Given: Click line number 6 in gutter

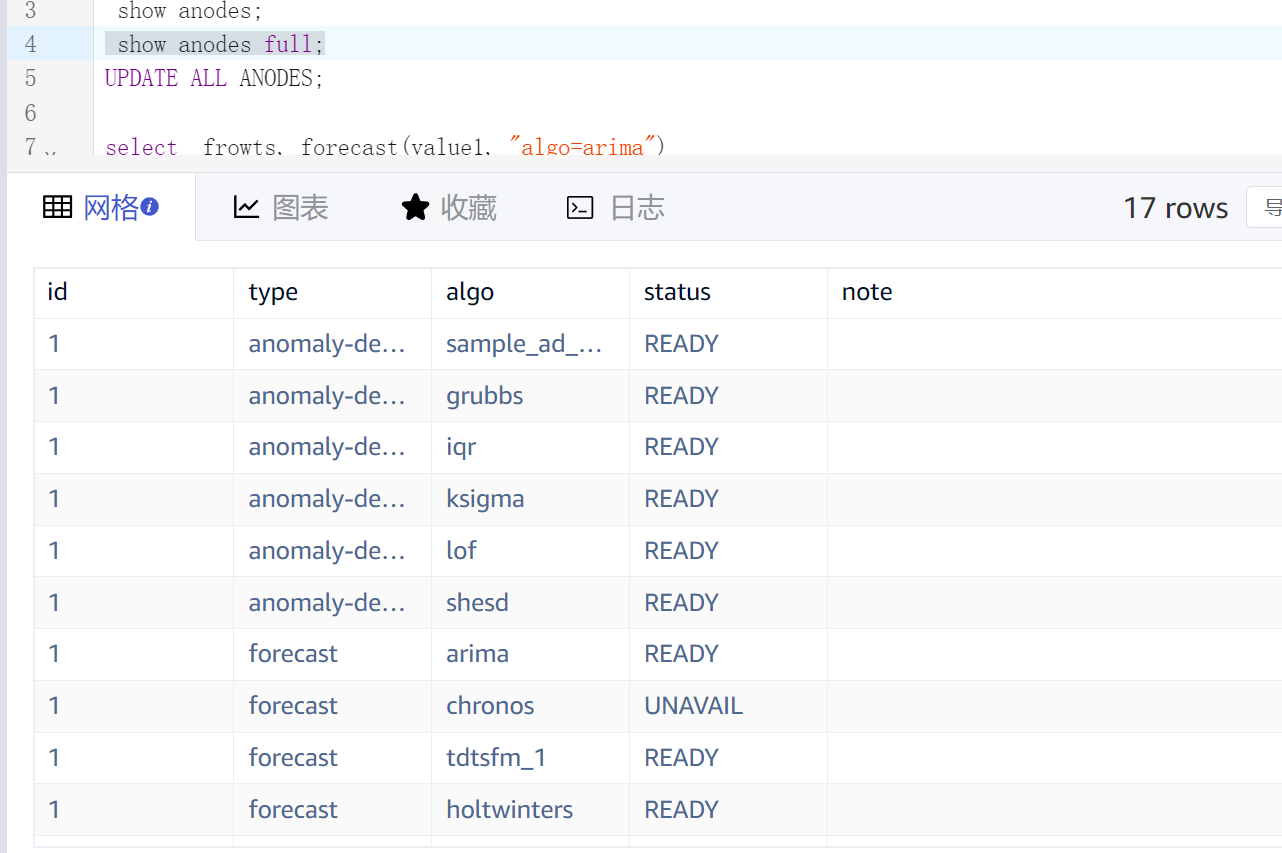Looking at the screenshot, I should click(x=30, y=112).
